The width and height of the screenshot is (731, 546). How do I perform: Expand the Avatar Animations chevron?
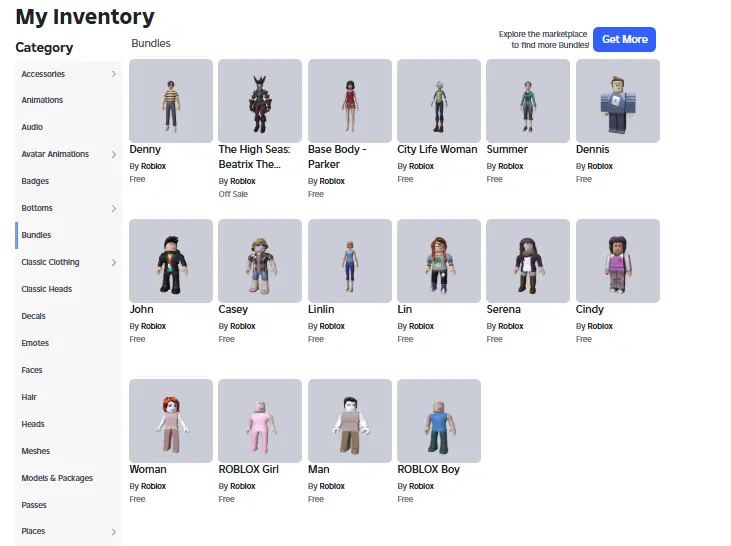(114, 154)
